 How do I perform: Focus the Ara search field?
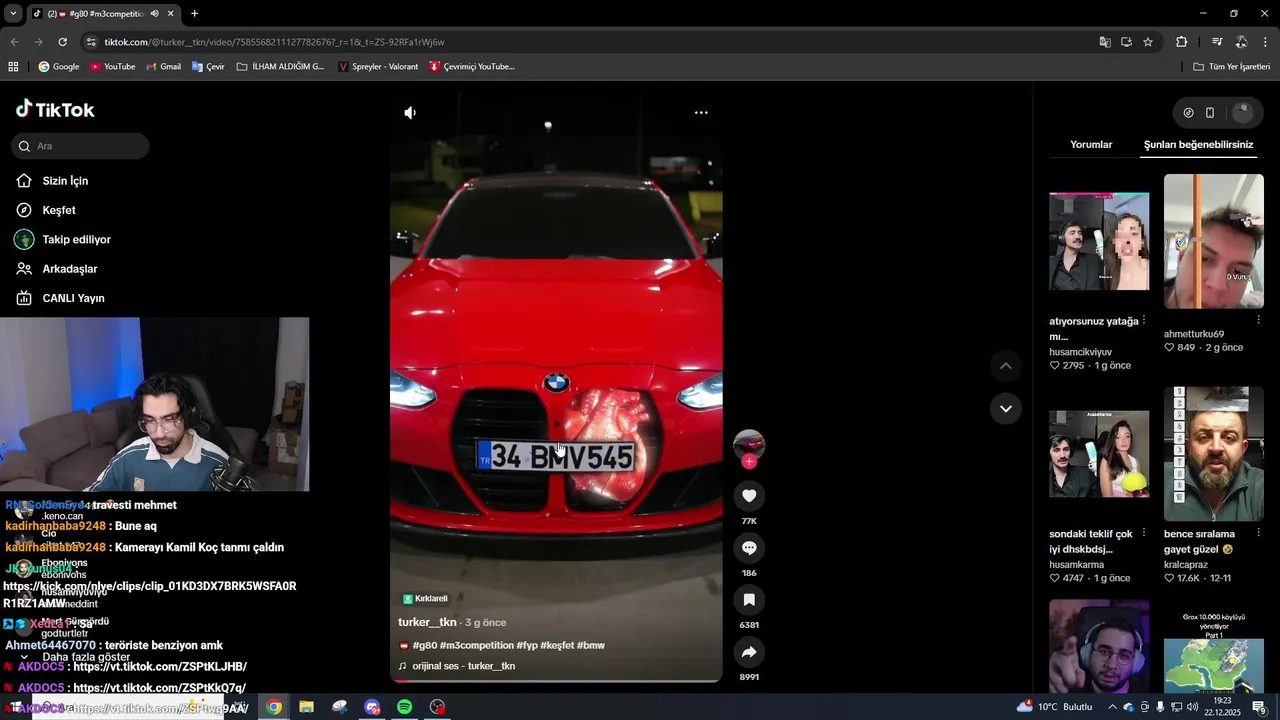click(80, 146)
